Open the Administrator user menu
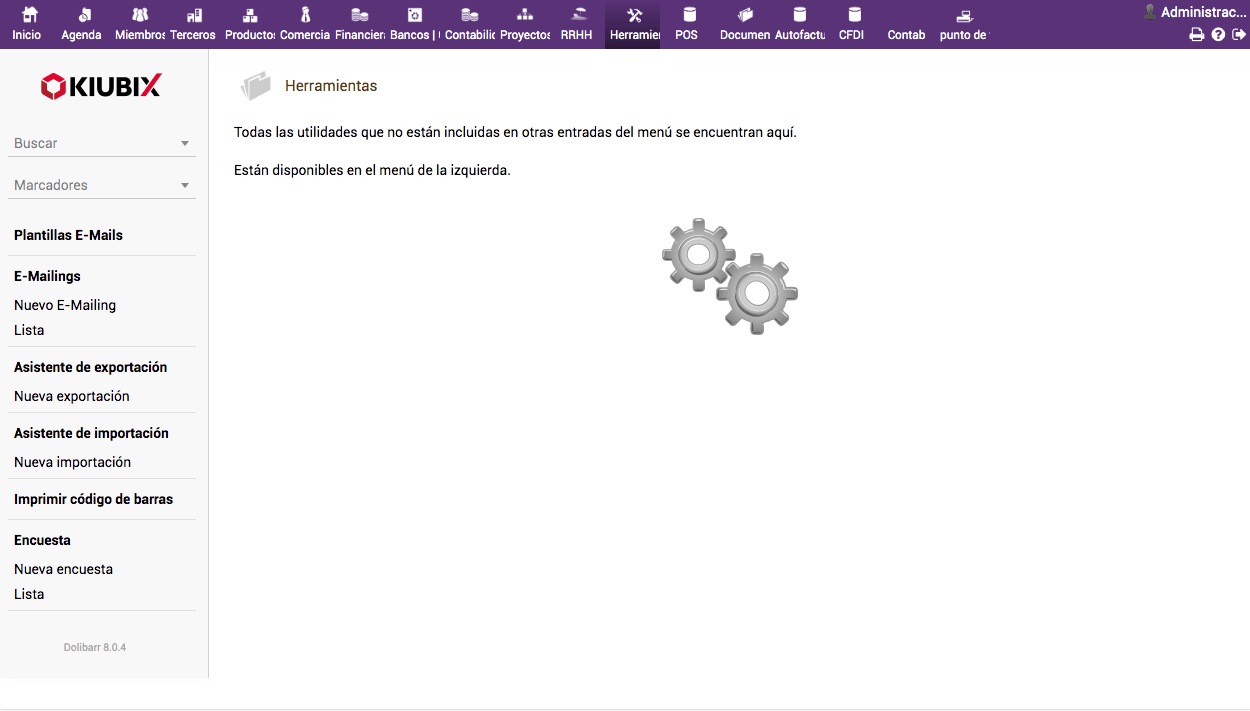 1196,12
